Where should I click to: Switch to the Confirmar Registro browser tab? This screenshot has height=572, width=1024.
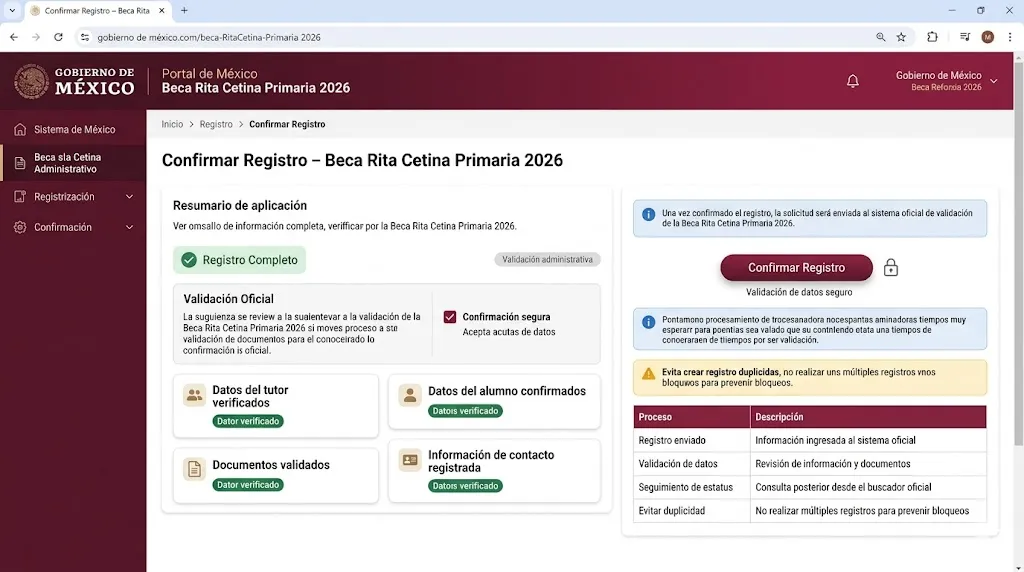pyautogui.click(x=98, y=11)
